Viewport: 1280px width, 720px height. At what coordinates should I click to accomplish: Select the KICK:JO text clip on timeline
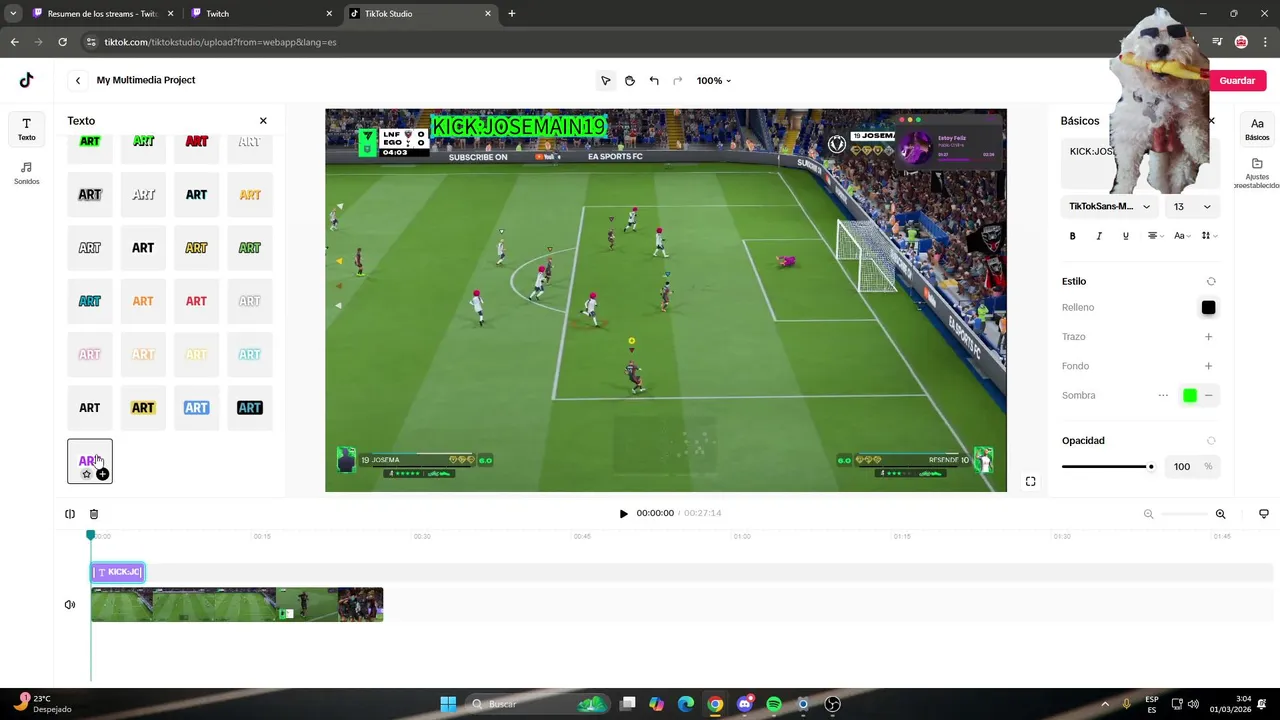click(118, 572)
